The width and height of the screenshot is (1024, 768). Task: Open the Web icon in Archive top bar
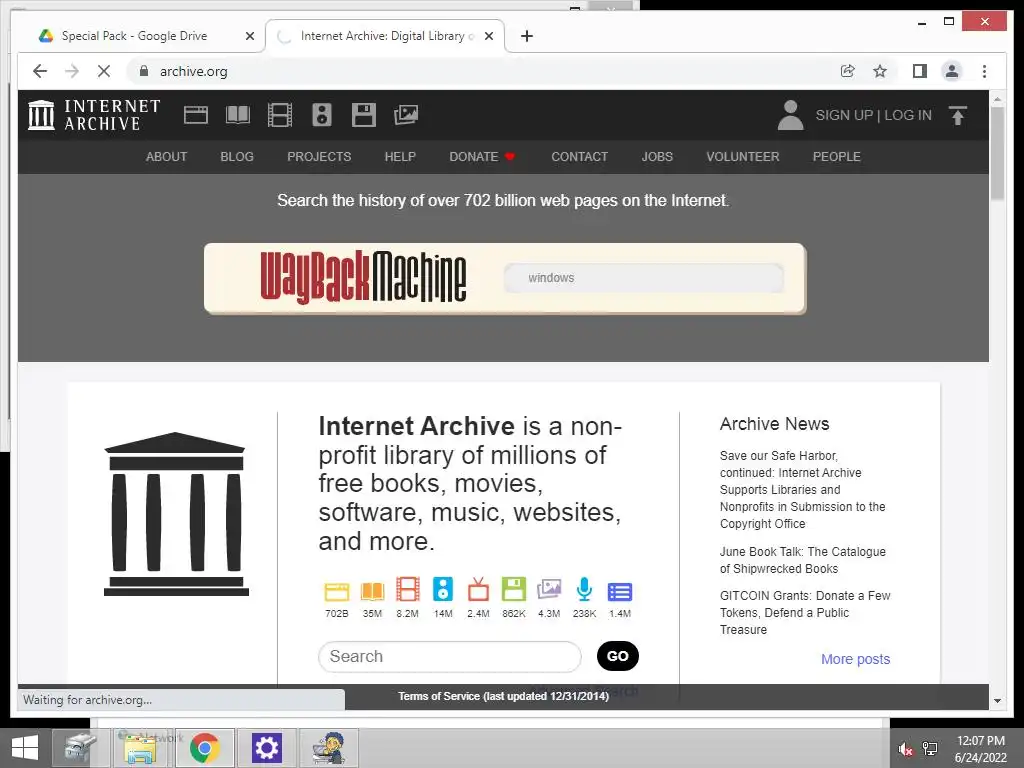(x=196, y=115)
